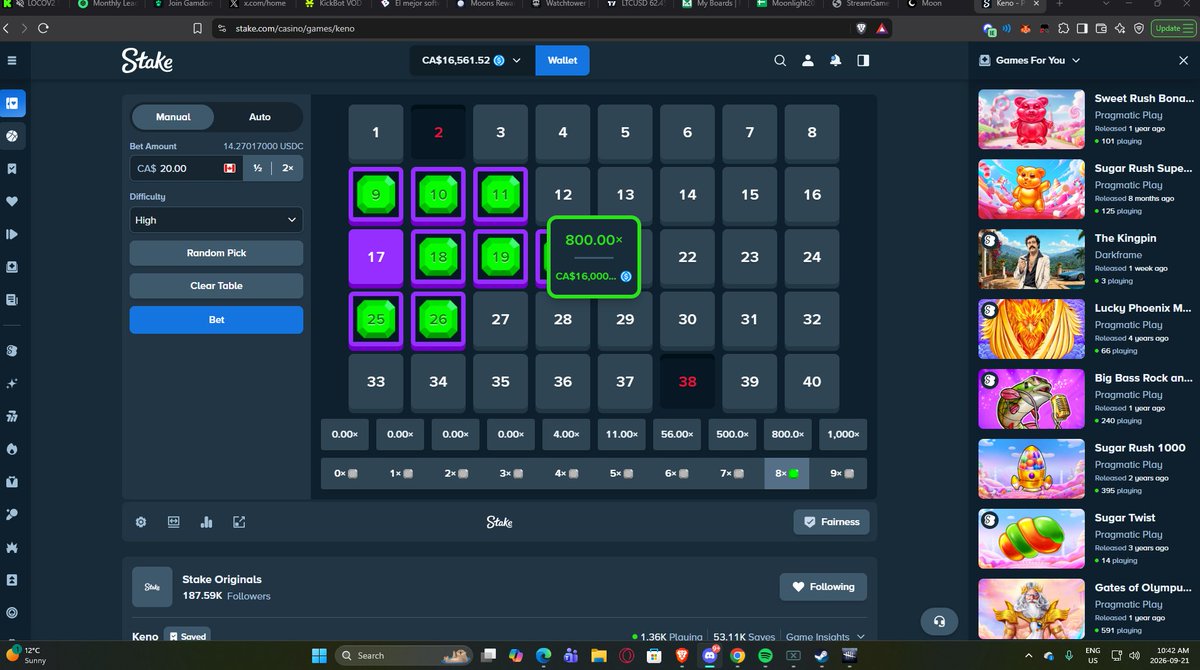Reload the page with refresh icon

(x=43, y=28)
